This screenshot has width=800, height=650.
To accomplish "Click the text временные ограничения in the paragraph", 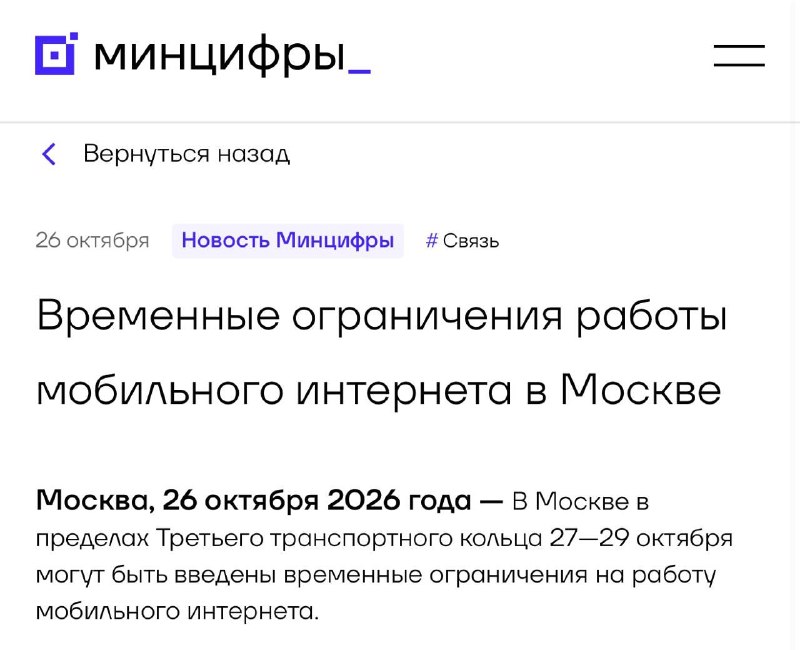I will coord(436,576).
